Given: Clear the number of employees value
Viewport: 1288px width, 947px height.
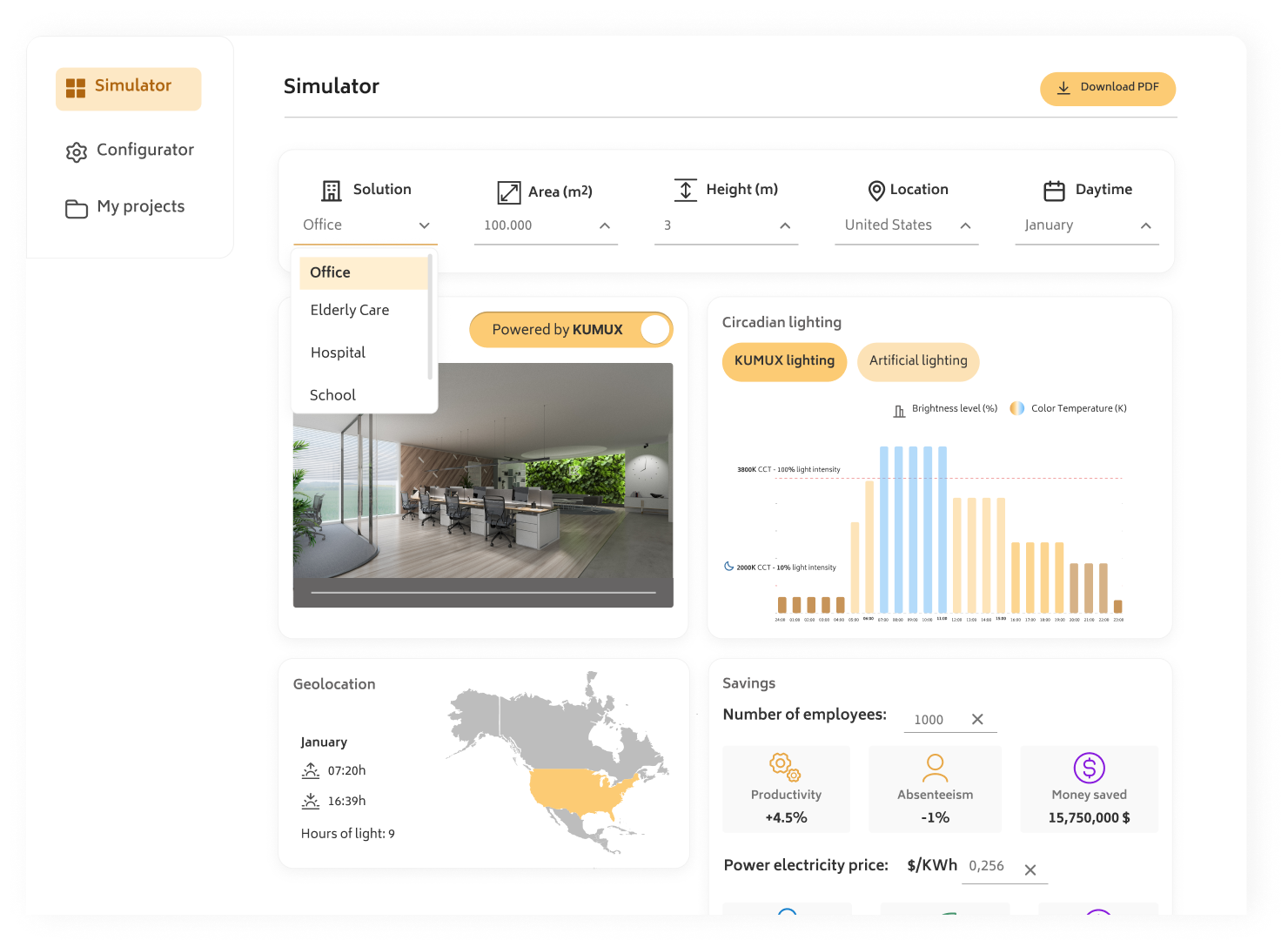Looking at the screenshot, I should click(977, 719).
